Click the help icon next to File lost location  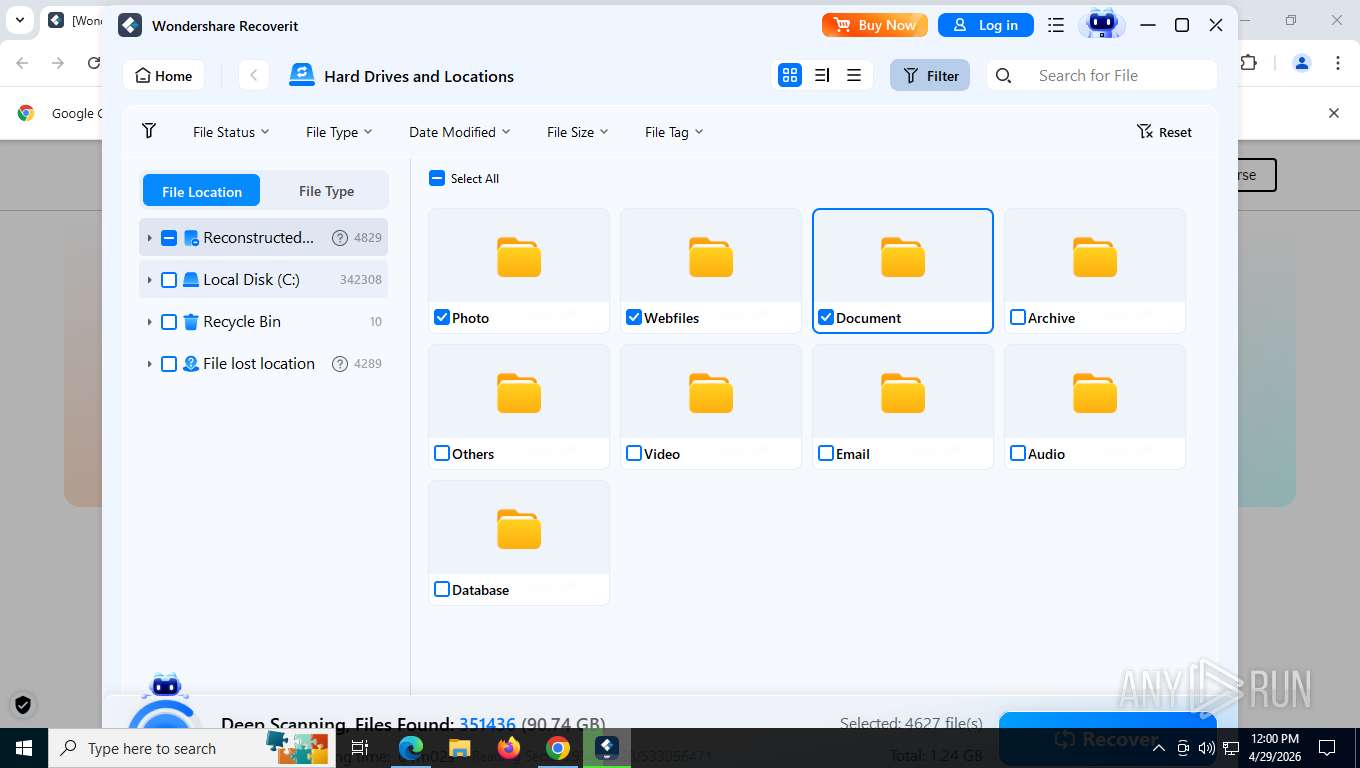(339, 364)
